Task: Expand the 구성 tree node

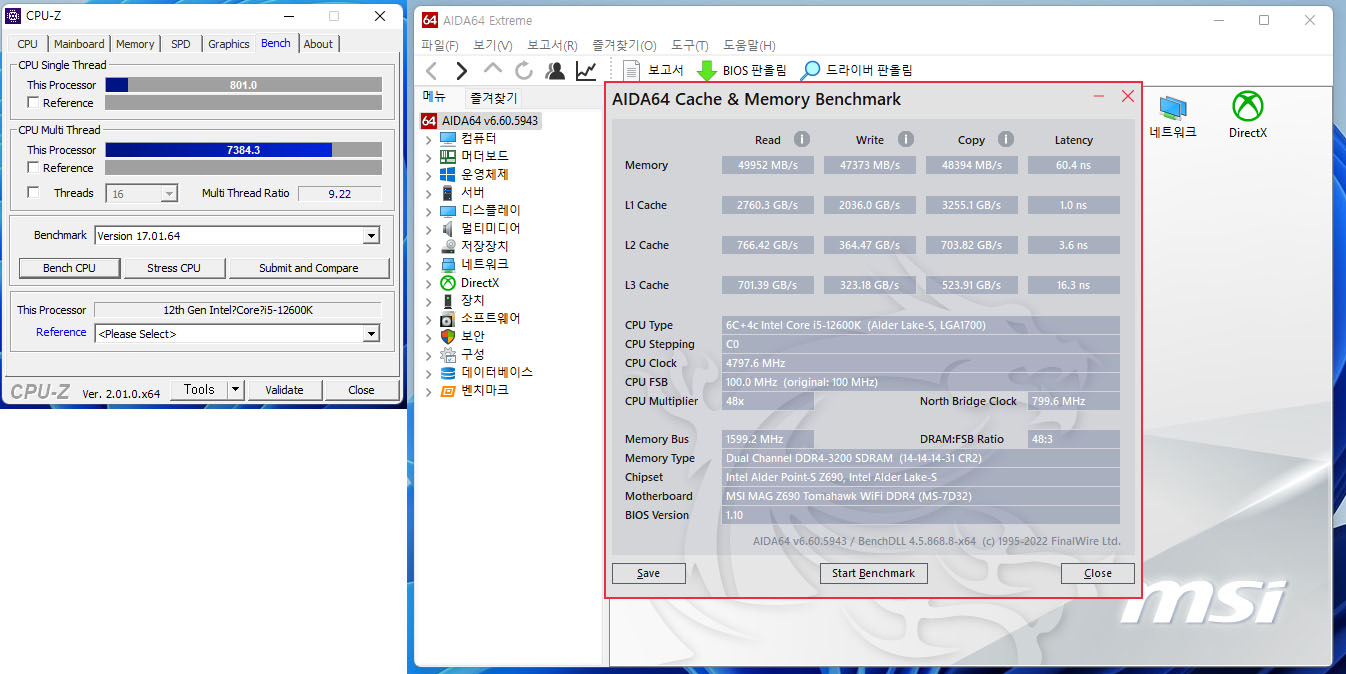Action: click(x=429, y=355)
